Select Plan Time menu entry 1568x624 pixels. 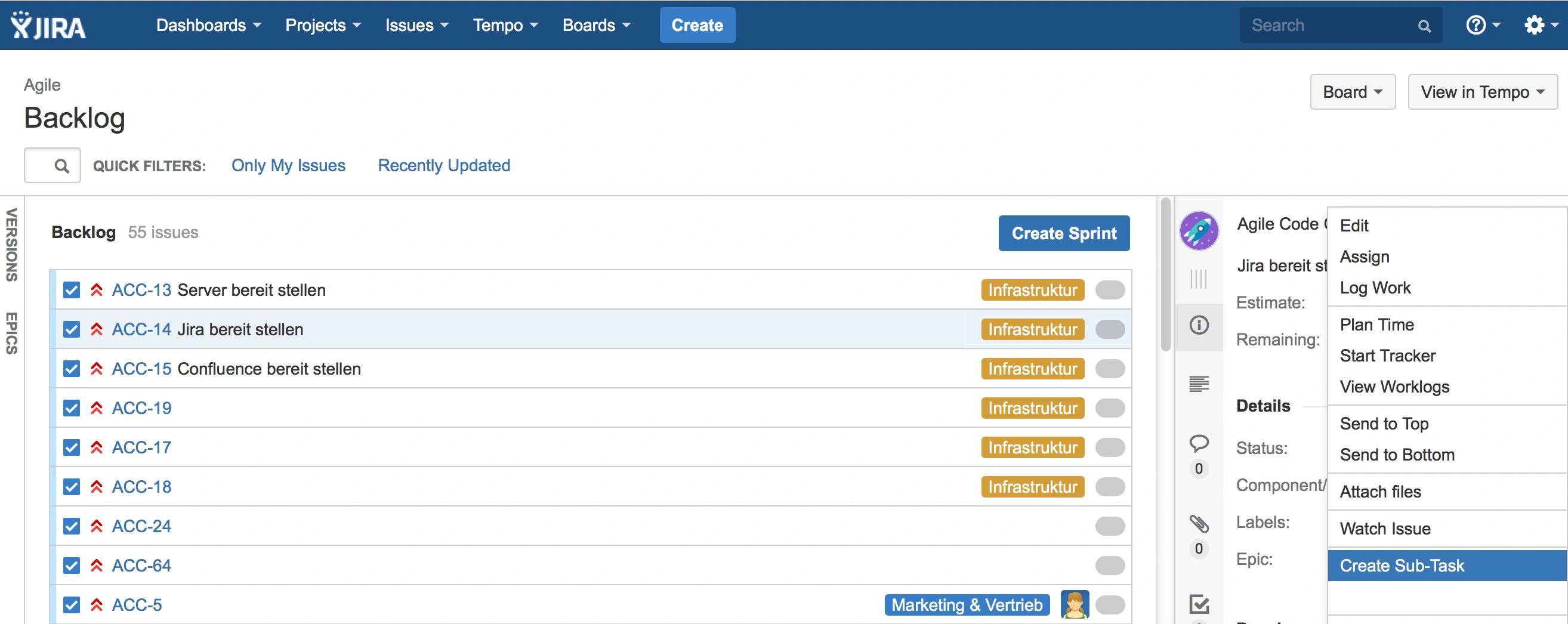coord(1447,325)
